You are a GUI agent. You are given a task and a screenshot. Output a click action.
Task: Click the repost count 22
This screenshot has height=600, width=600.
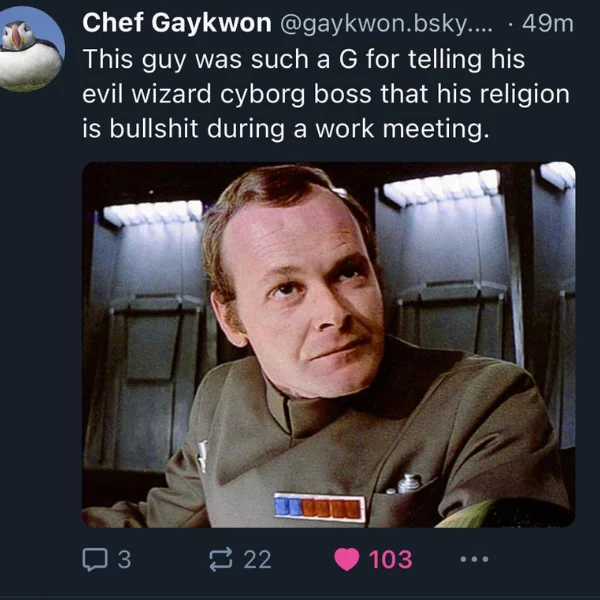(257, 559)
